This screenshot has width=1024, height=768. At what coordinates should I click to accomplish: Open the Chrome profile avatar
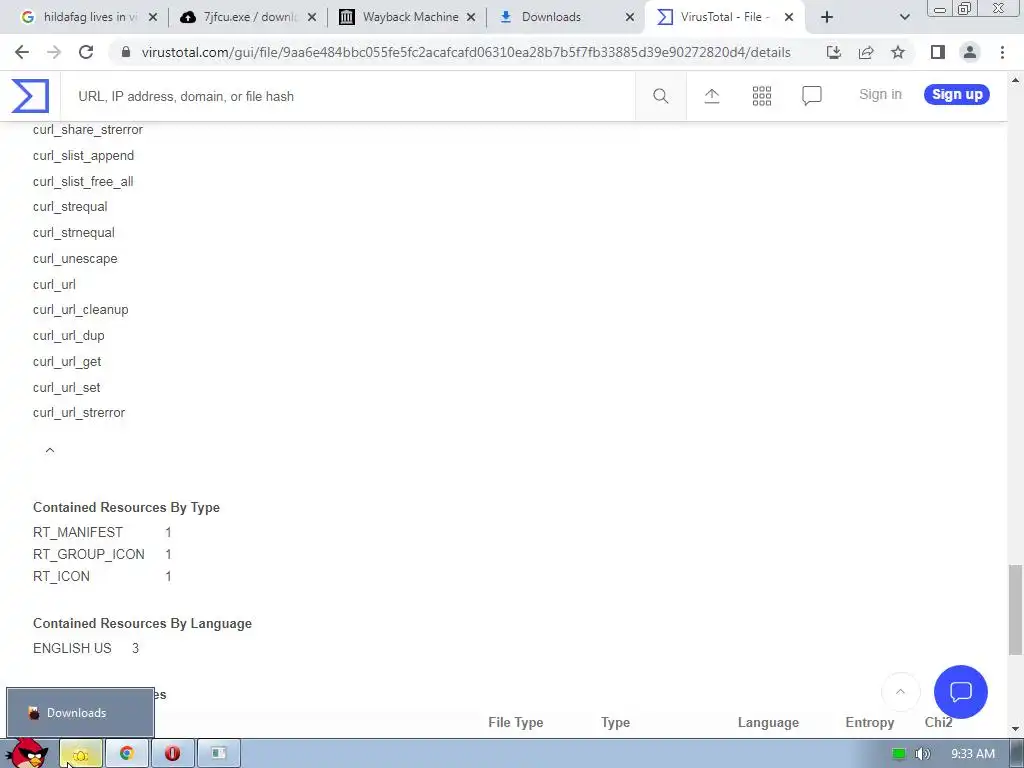point(970,52)
